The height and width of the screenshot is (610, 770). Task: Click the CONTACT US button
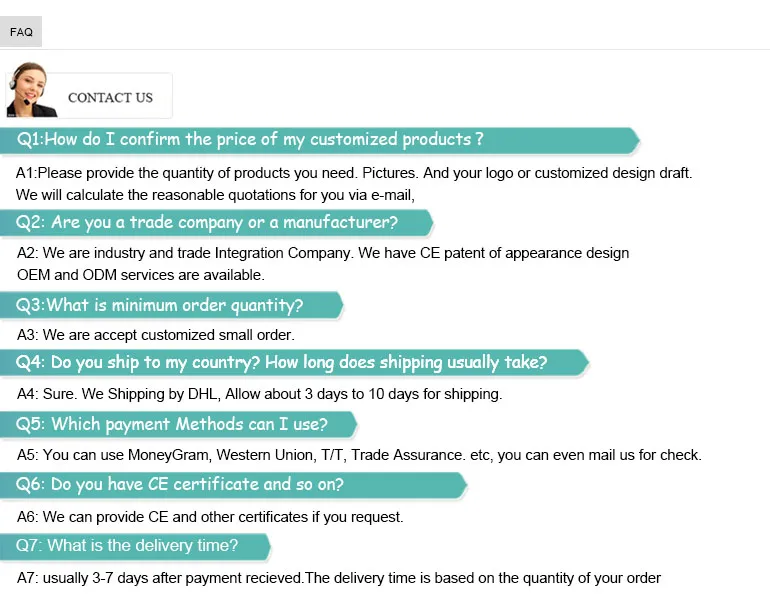[110, 97]
